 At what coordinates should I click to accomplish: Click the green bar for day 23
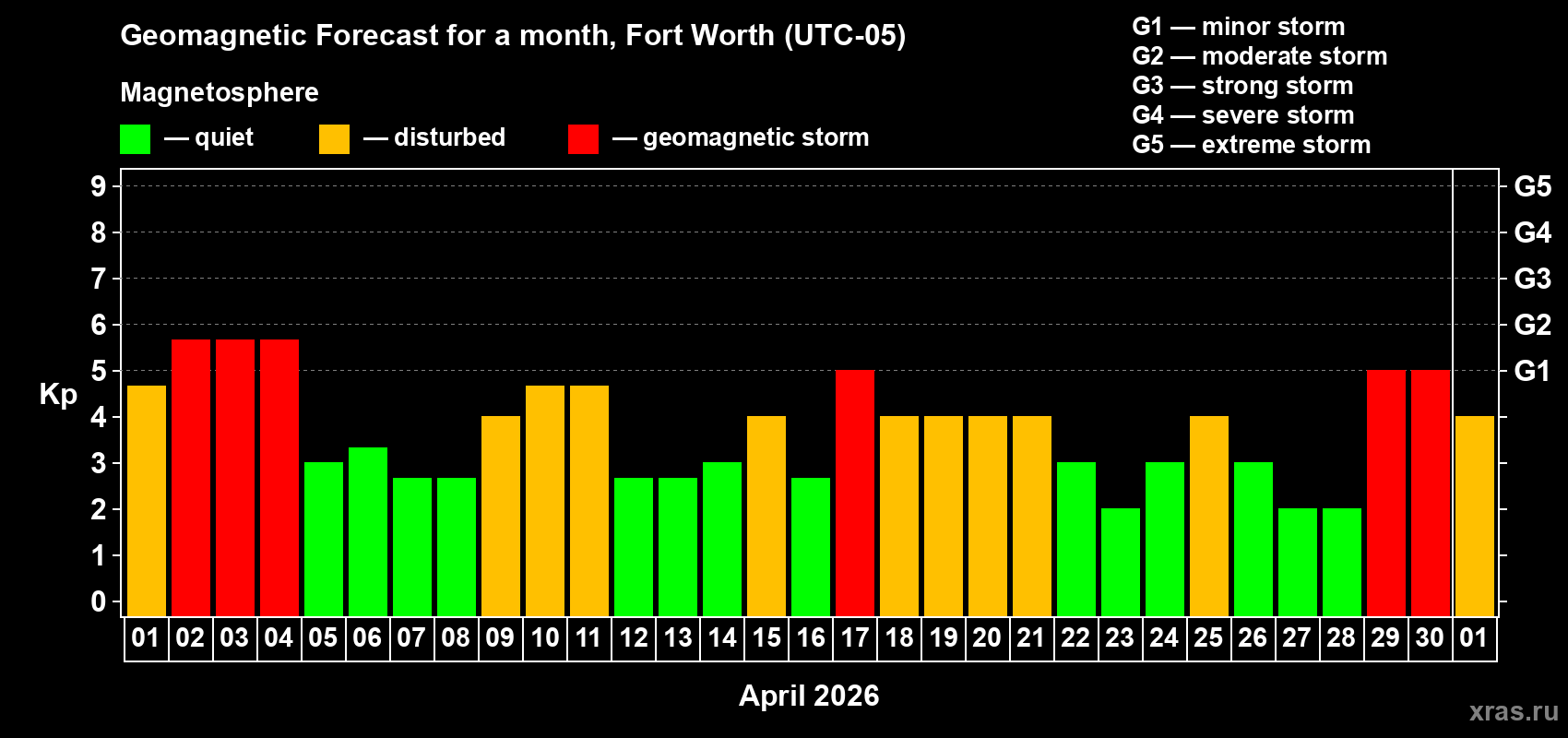tap(1121, 563)
